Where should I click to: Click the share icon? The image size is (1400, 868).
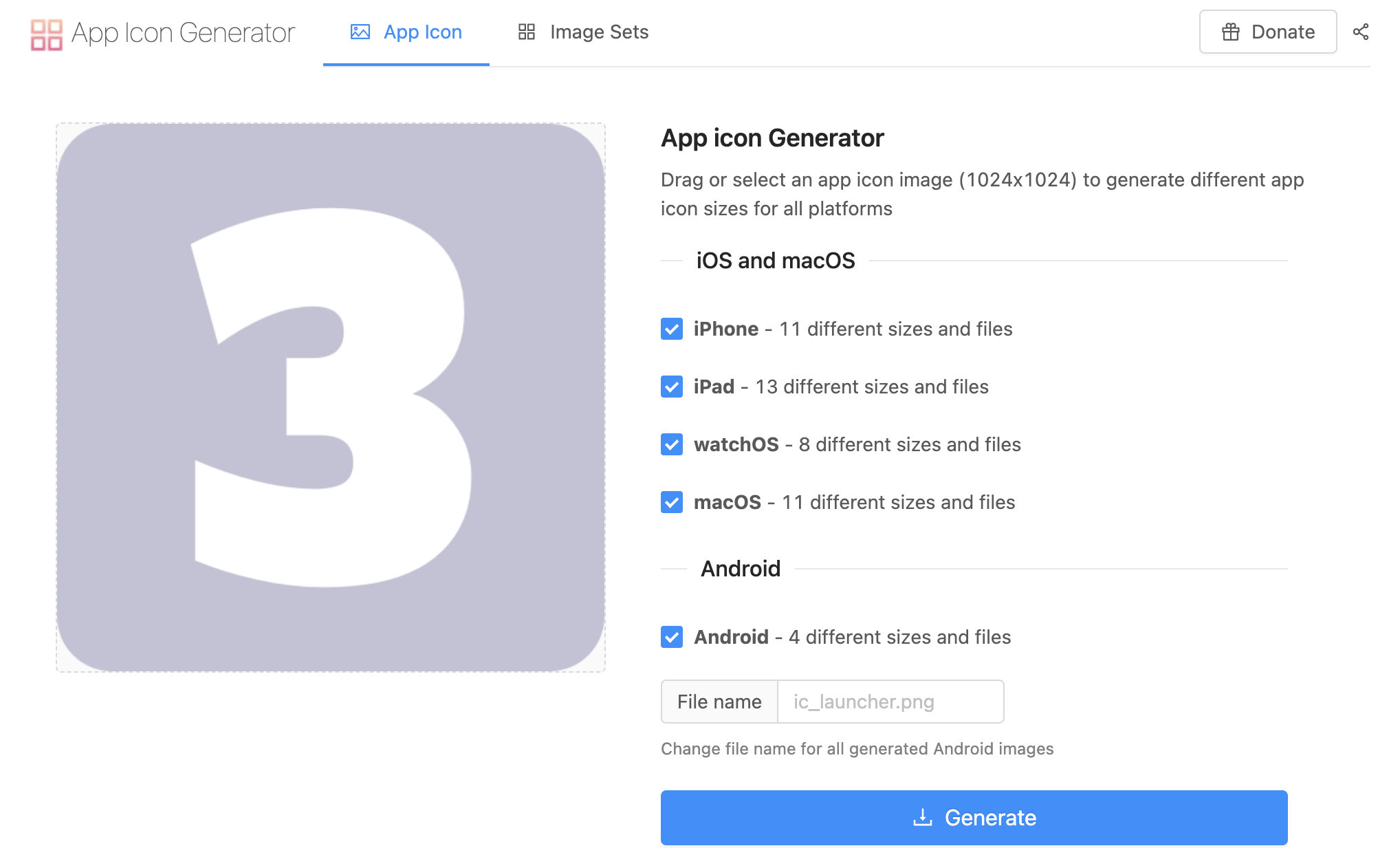point(1360,32)
